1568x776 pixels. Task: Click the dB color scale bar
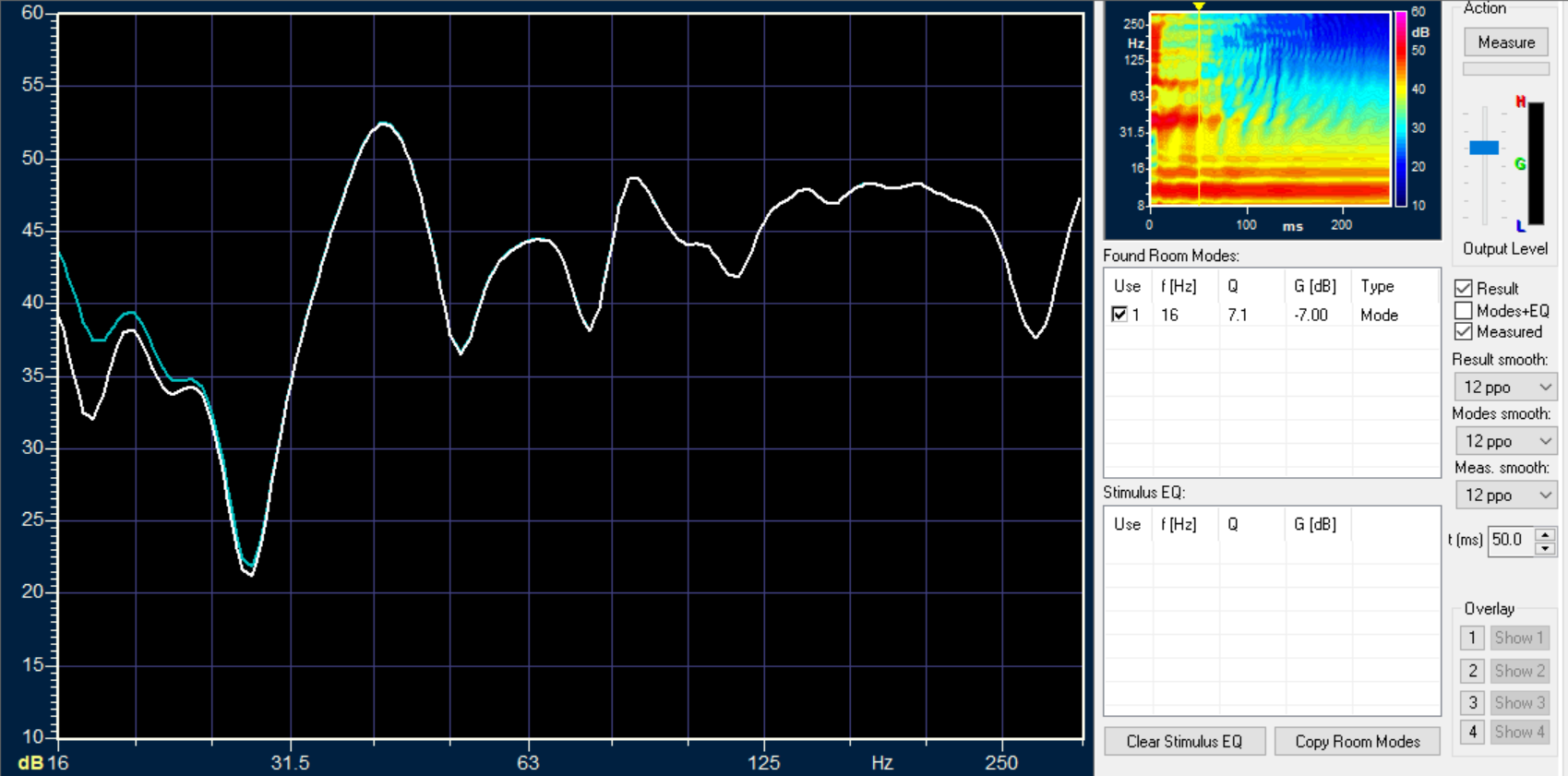(1401, 109)
